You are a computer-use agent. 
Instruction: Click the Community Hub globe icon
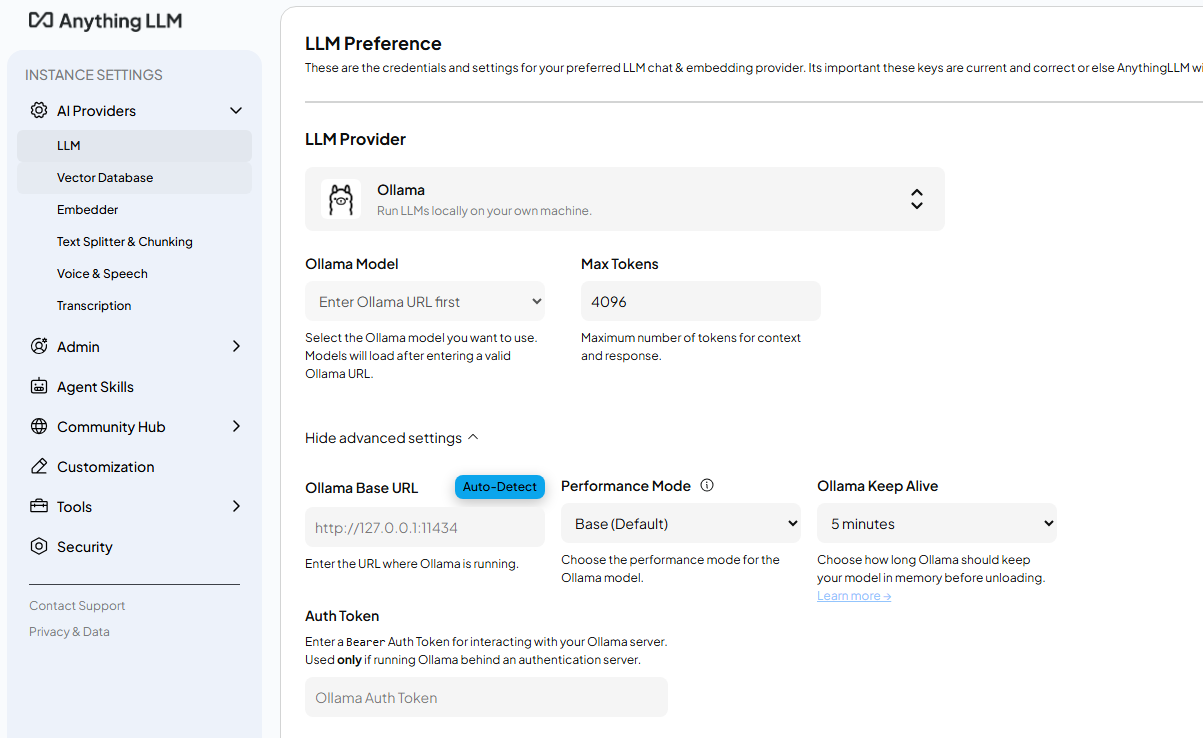pyautogui.click(x=39, y=426)
